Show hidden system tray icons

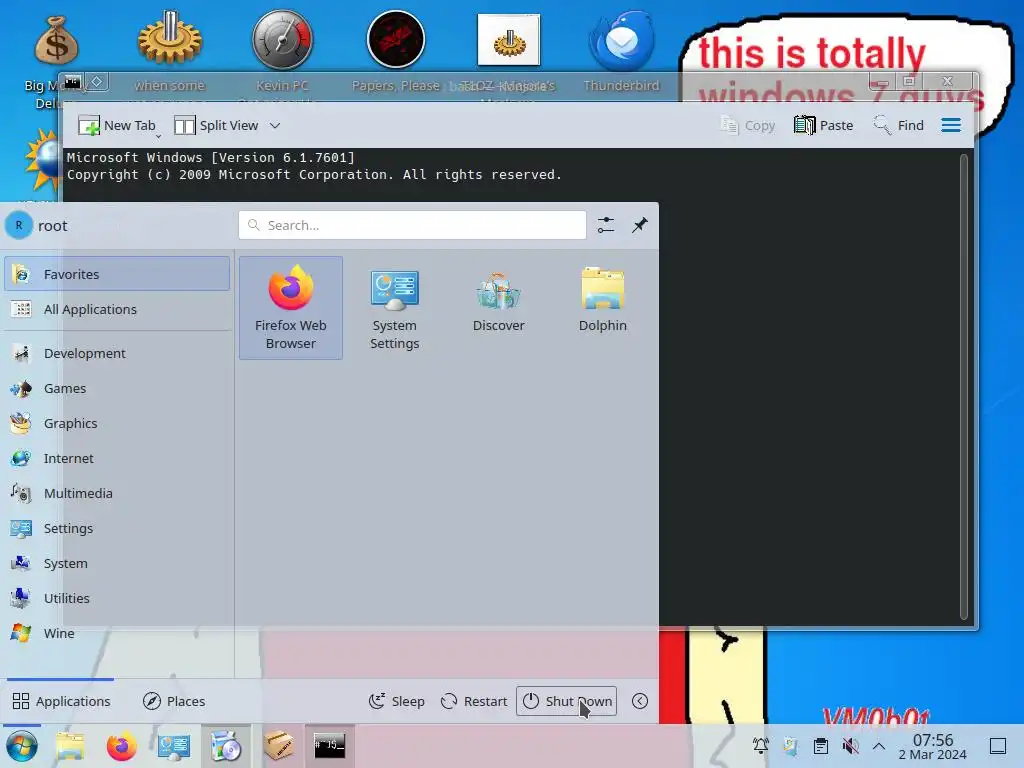tap(879, 746)
